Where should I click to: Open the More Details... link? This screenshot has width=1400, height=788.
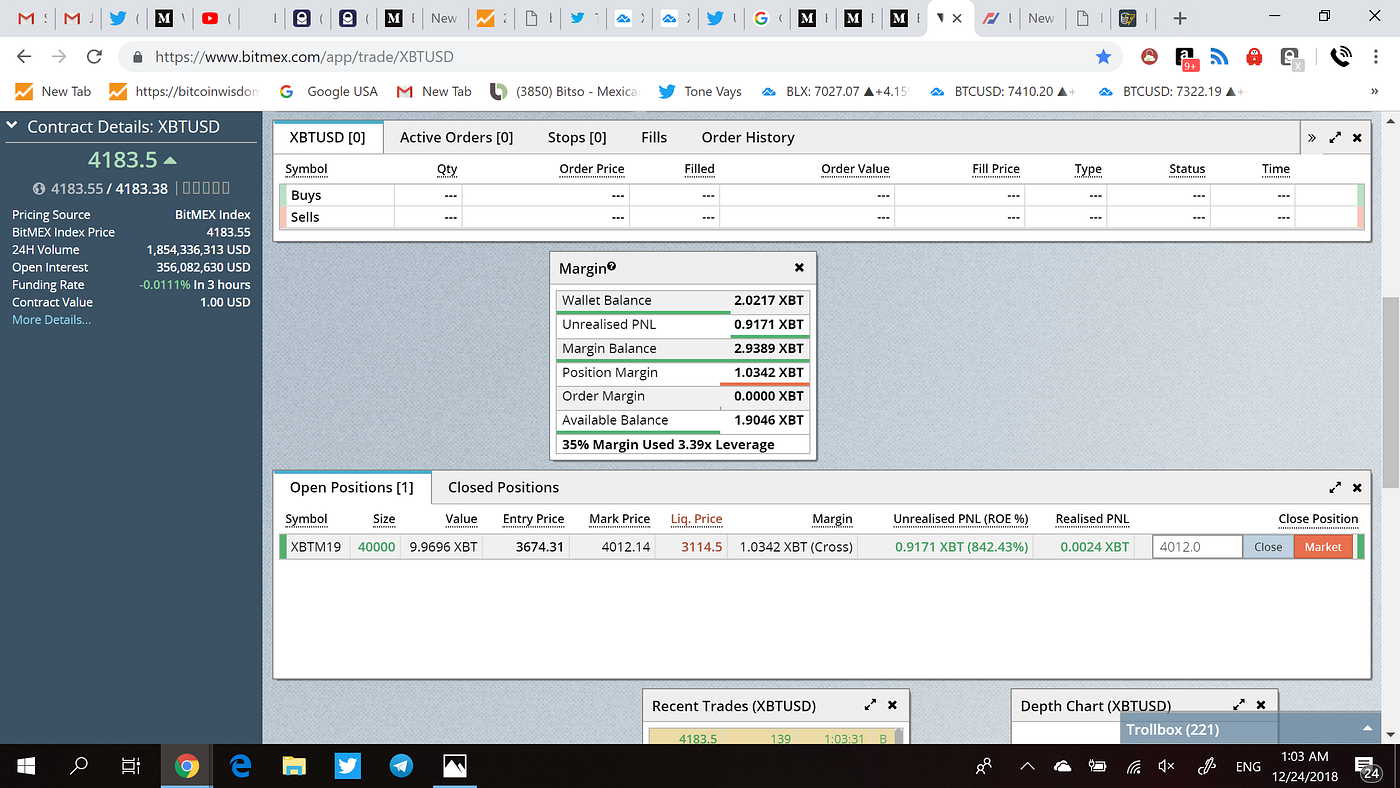point(51,320)
